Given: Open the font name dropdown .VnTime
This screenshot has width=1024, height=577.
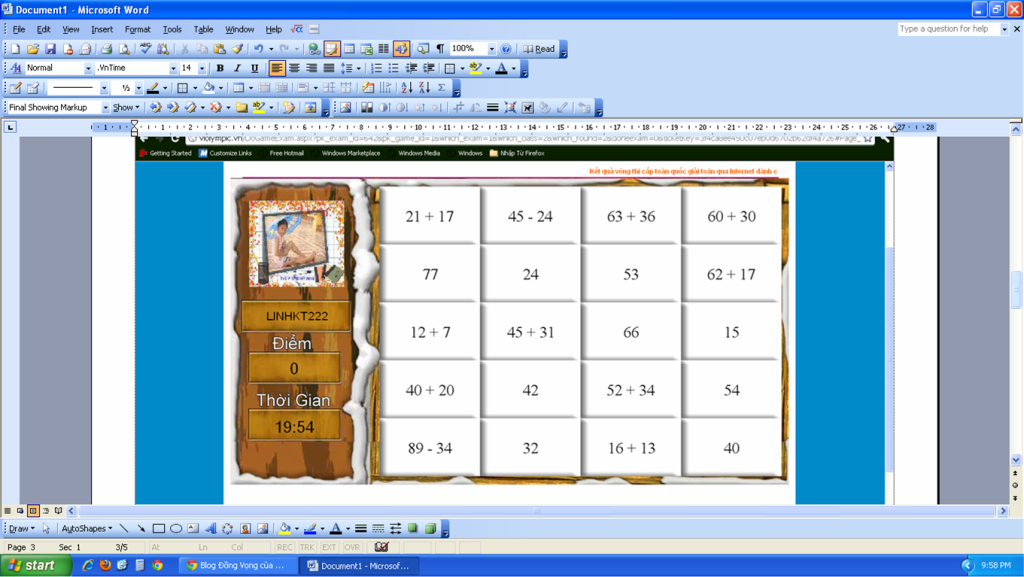Looking at the screenshot, I should tap(172, 68).
